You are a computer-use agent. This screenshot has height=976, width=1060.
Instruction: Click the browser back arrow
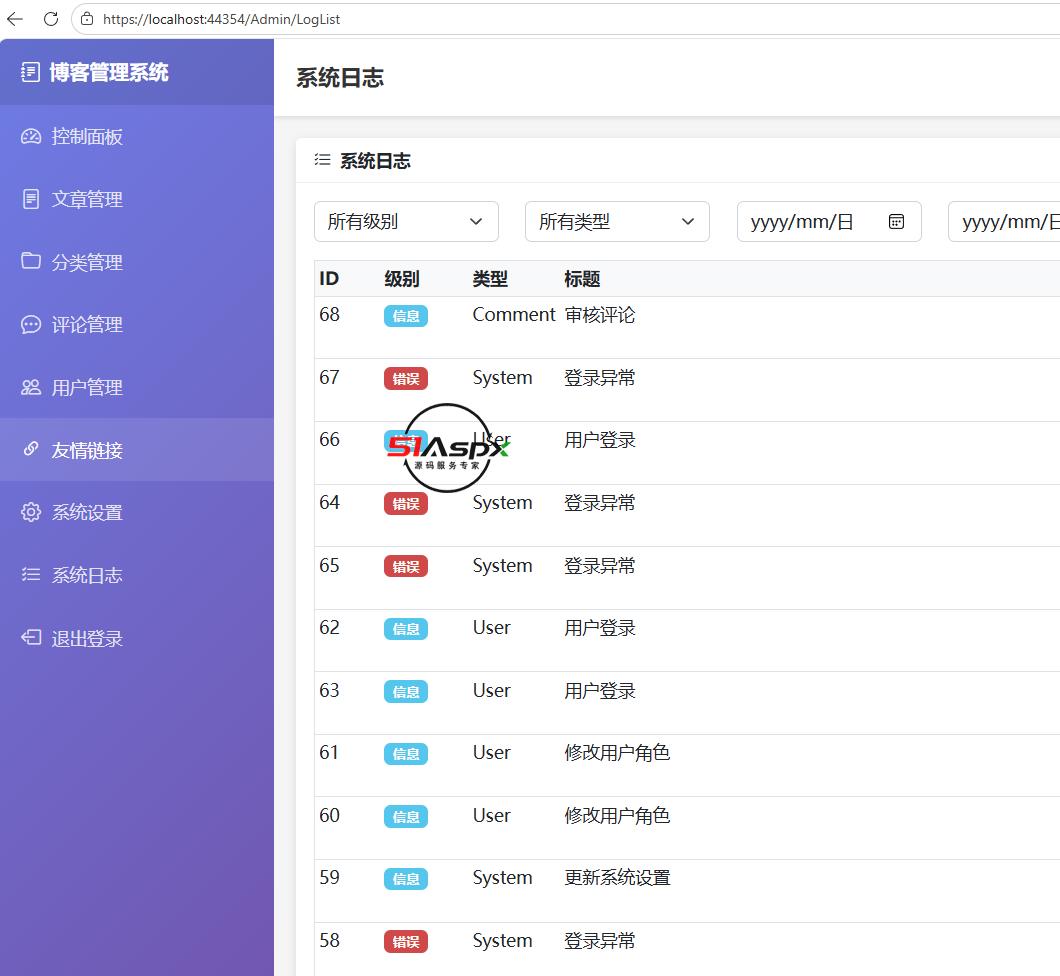tap(15, 19)
